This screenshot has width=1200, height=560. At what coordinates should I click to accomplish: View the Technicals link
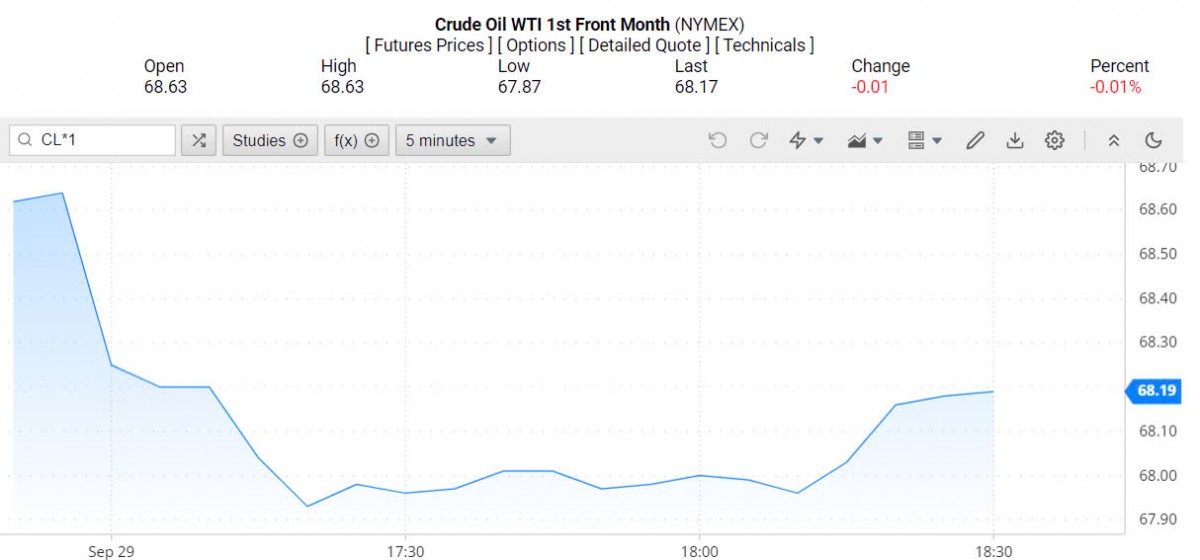(x=764, y=45)
